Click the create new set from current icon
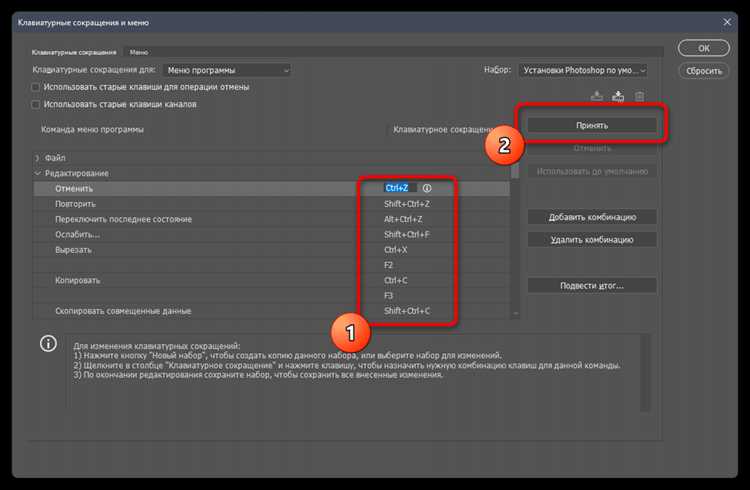Screen dimensions: 750x490 pos(618,96)
